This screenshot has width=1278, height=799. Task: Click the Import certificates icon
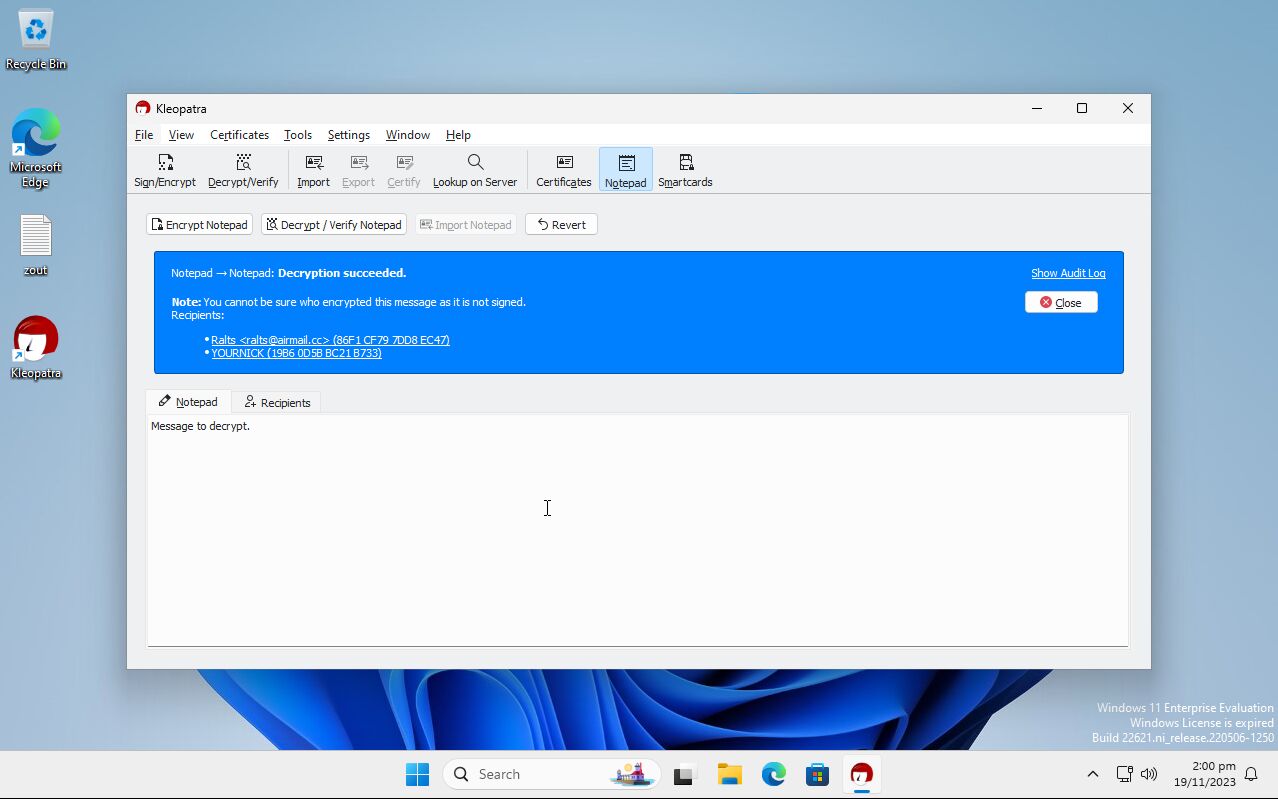coord(313,169)
